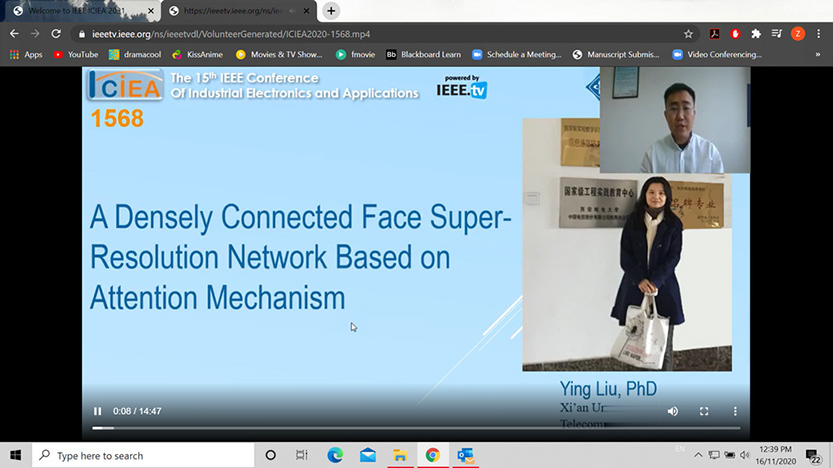This screenshot has width=833, height=468.
Task: Show more bookmarks chevron
Action: pos(818,54)
